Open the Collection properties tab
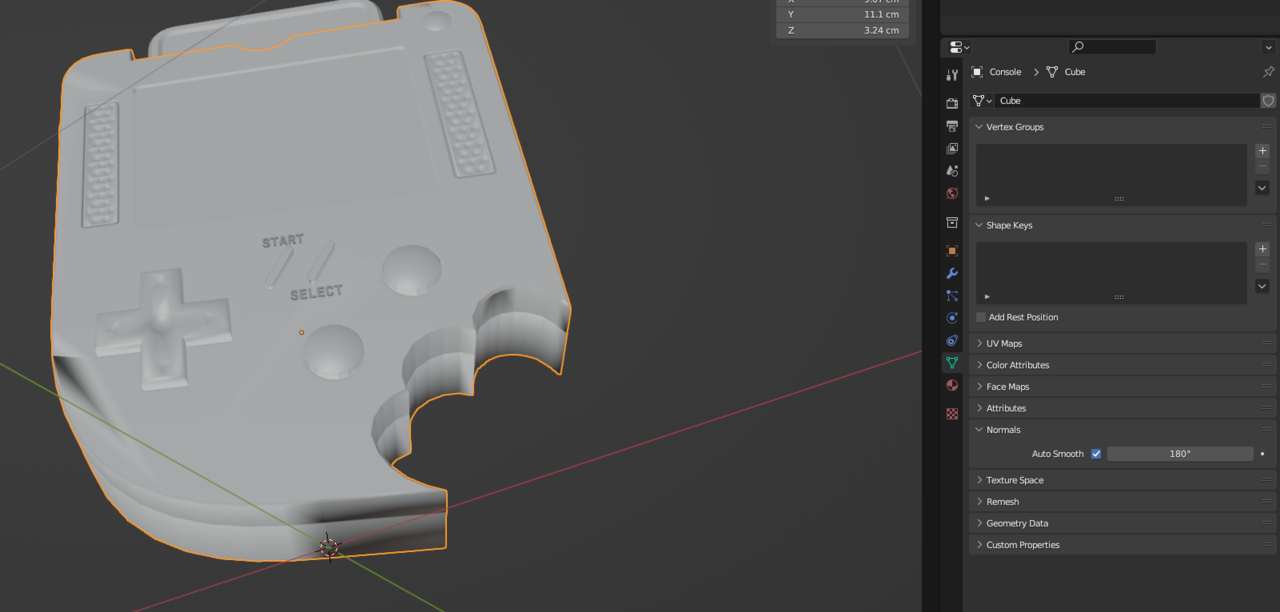 pyautogui.click(x=952, y=222)
